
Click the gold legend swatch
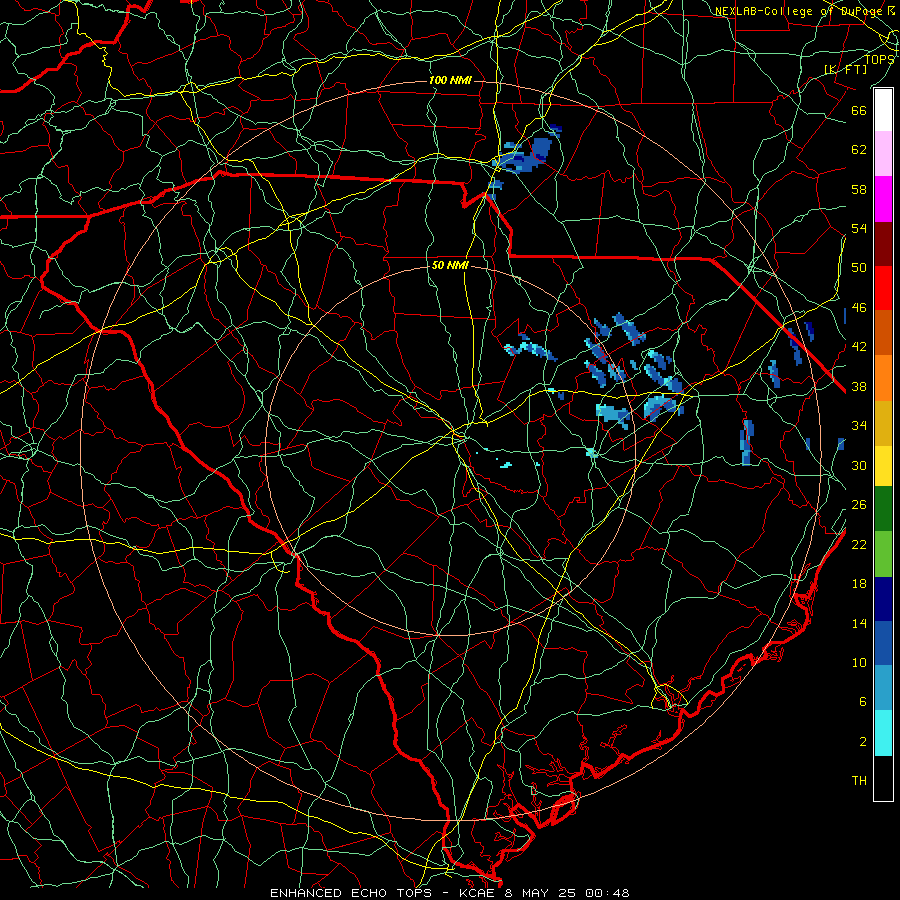pos(883,423)
